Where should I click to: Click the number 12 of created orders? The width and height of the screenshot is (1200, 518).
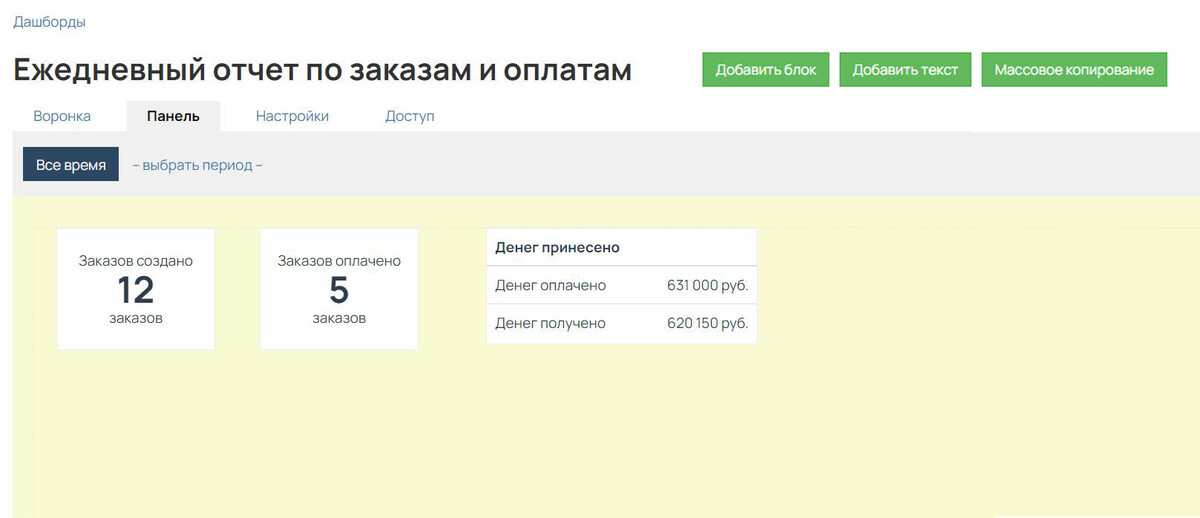(136, 290)
